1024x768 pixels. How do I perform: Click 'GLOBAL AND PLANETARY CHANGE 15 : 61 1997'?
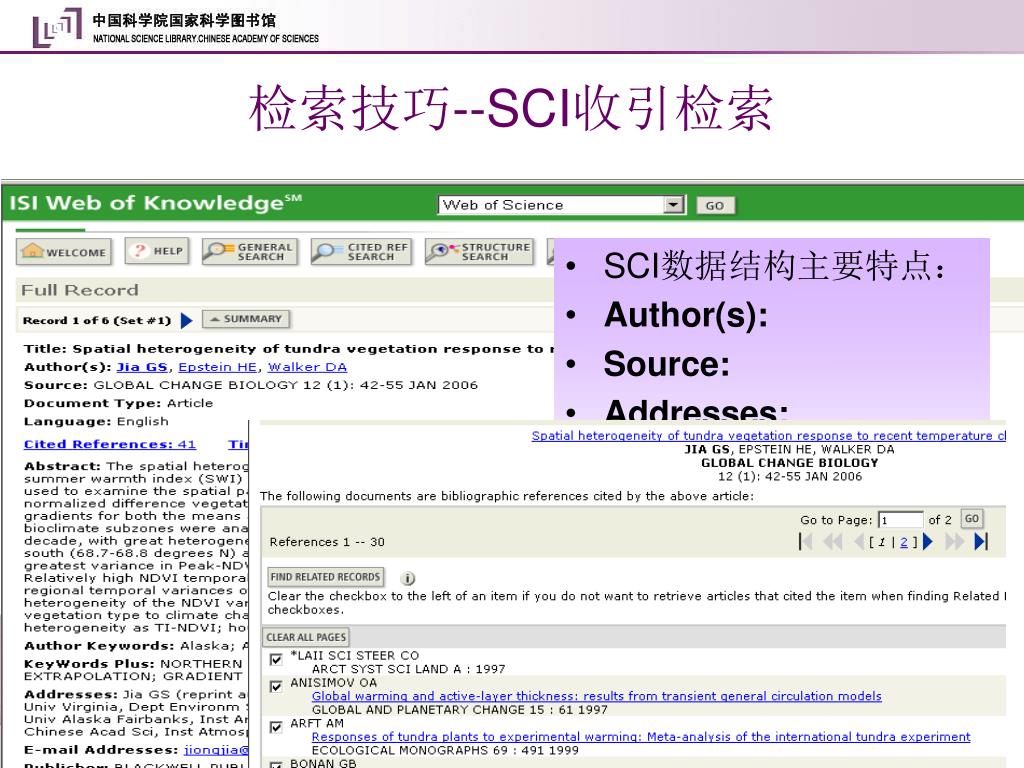(460, 710)
